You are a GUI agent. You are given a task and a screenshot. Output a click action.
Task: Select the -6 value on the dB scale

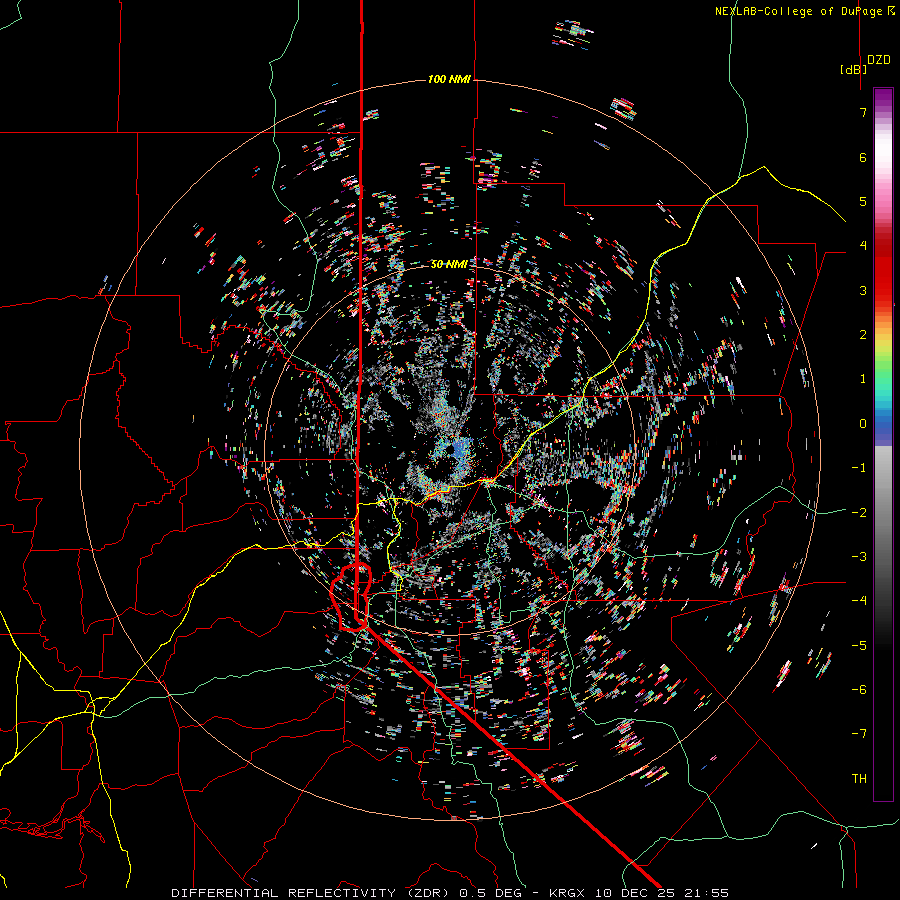tap(859, 690)
